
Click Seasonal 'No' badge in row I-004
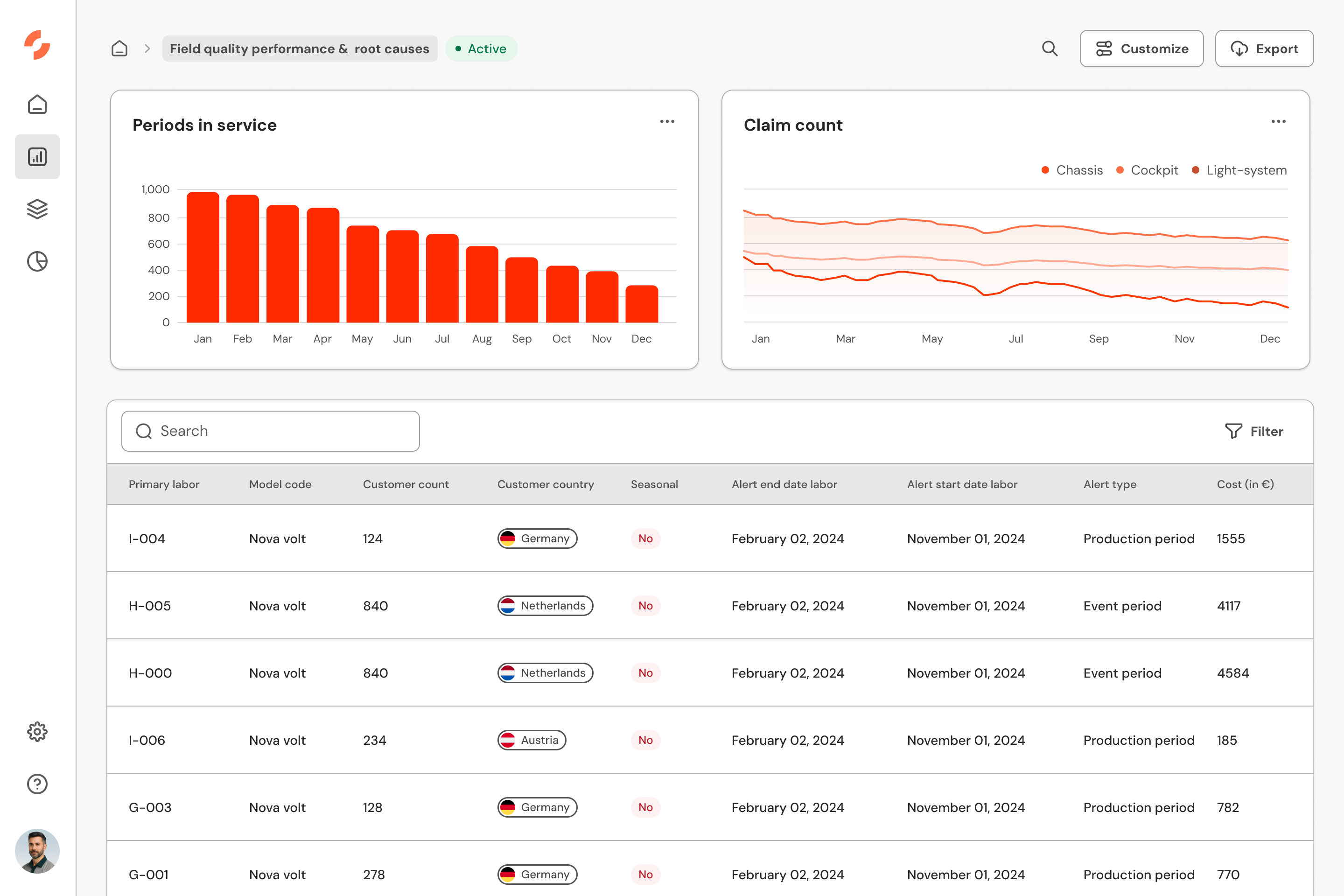pyautogui.click(x=646, y=538)
